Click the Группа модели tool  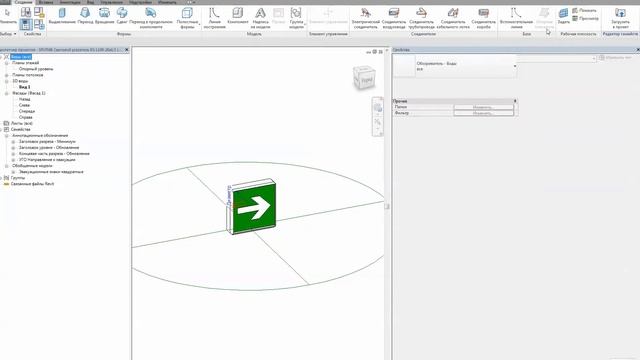point(296,18)
